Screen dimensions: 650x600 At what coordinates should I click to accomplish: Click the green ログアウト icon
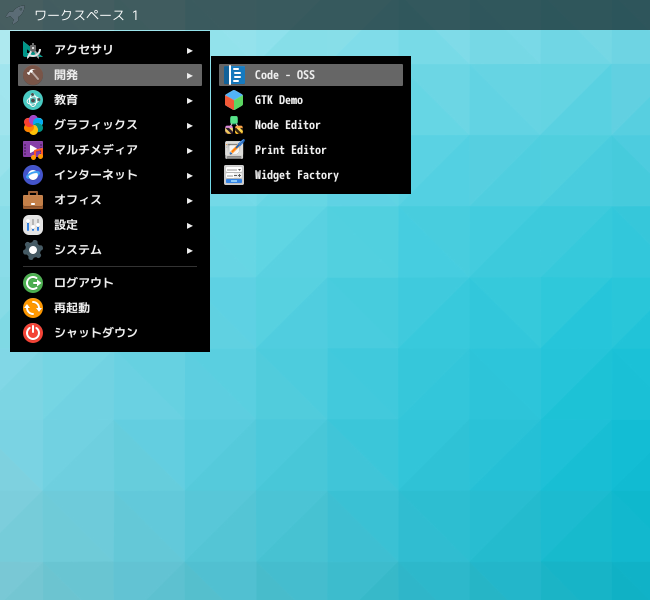[33, 283]
